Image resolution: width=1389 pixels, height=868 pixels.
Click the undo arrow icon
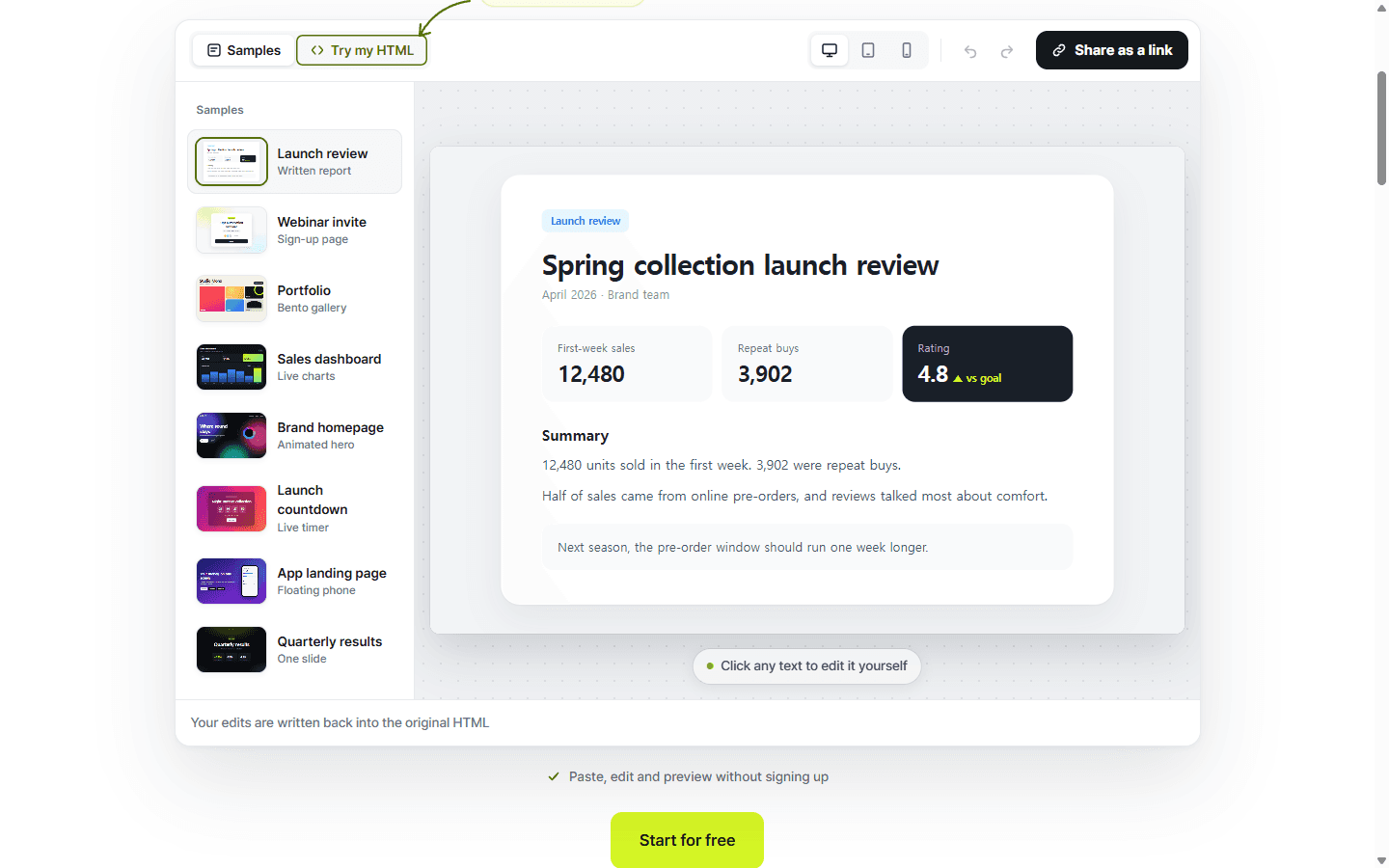coord(970,51)
